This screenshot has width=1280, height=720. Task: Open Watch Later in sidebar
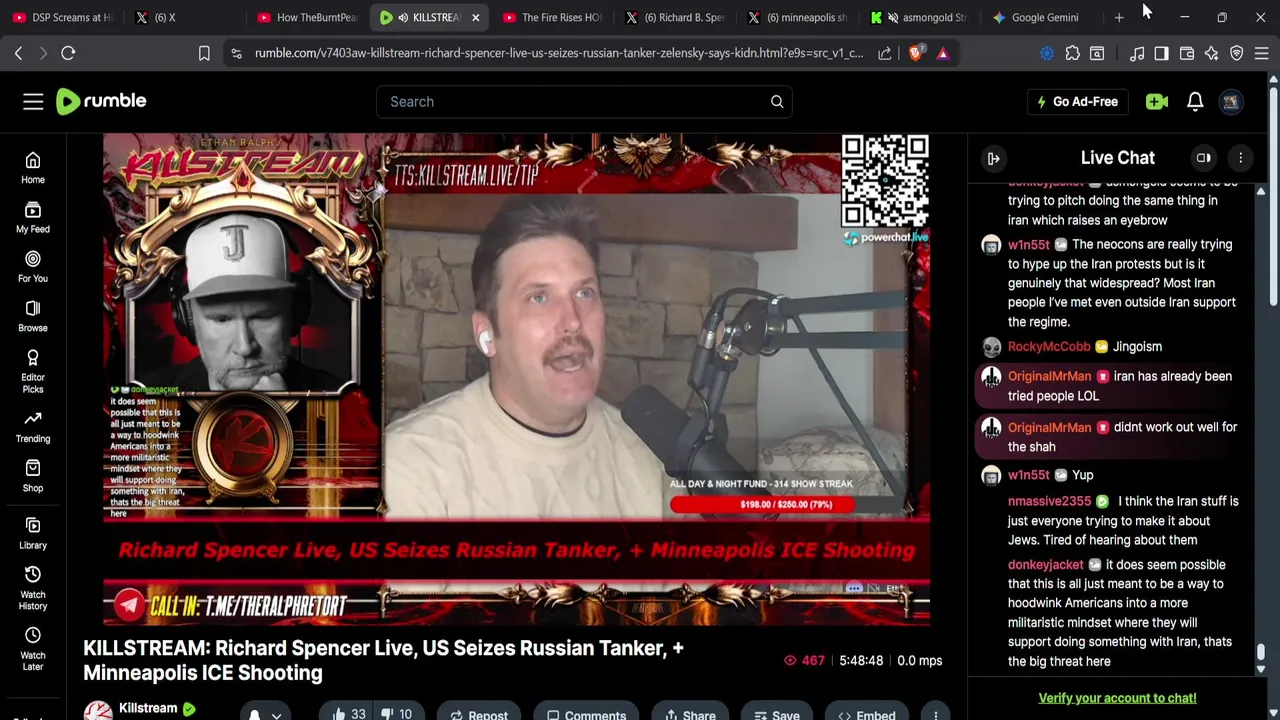tap(33, 649)
